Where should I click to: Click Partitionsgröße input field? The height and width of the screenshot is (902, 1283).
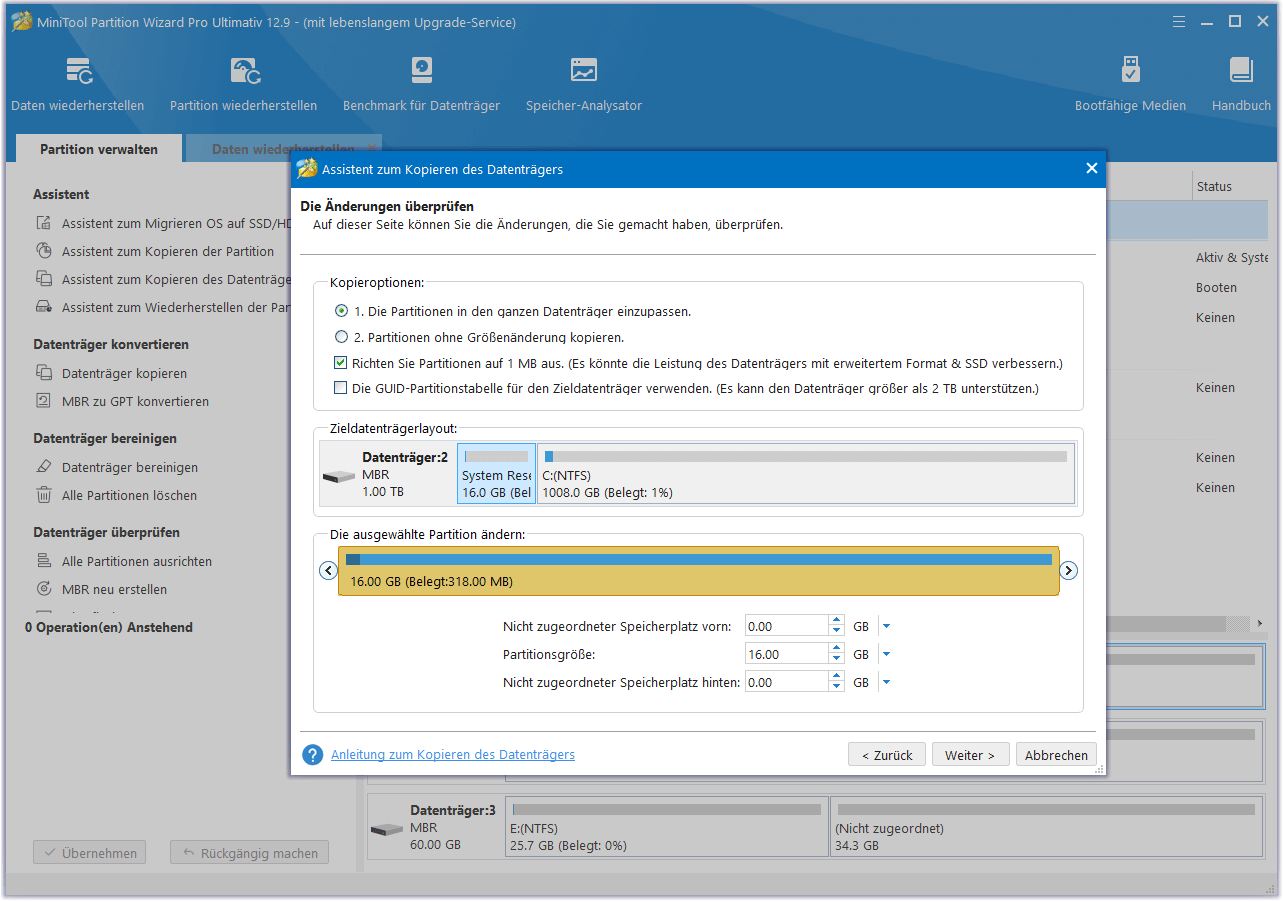point(787,655)
